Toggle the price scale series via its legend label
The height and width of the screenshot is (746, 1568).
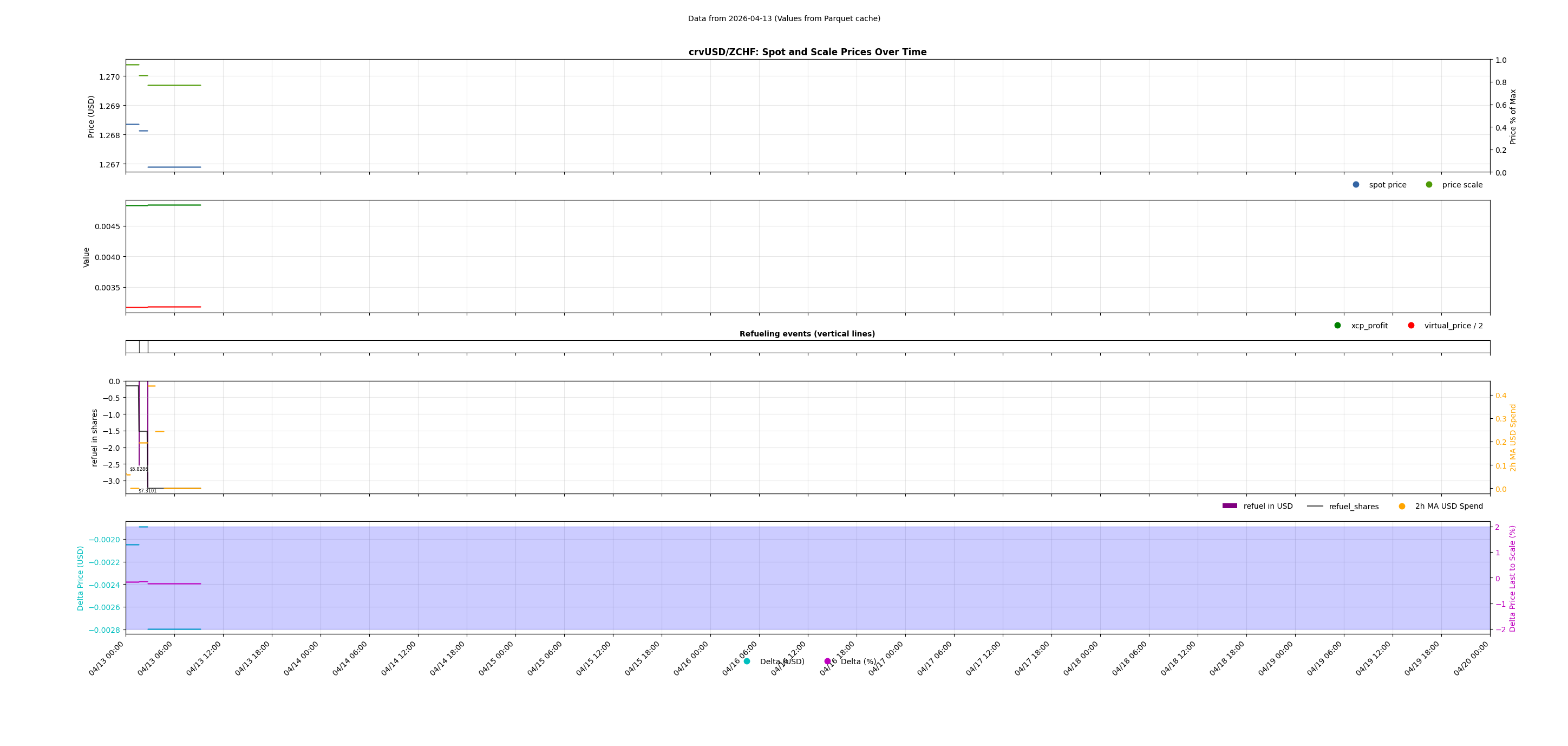pyautogui.click(x=1464, y=185)
